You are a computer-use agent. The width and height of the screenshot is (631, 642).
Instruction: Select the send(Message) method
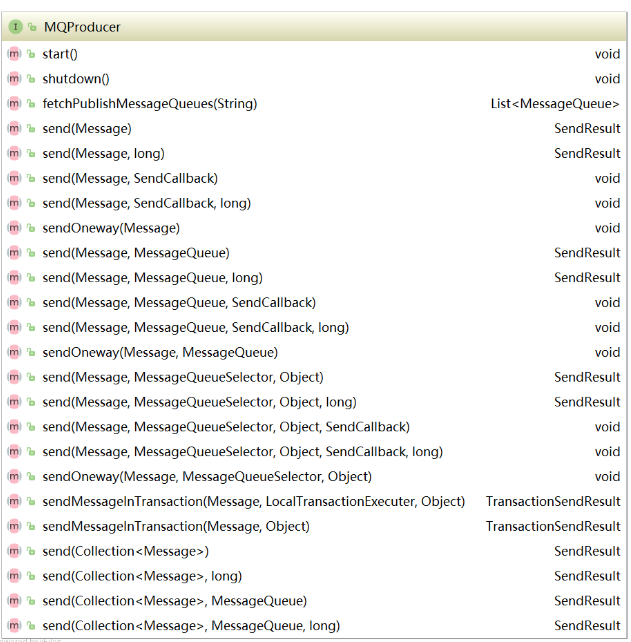pyautogui.click(x=87, y=129)
